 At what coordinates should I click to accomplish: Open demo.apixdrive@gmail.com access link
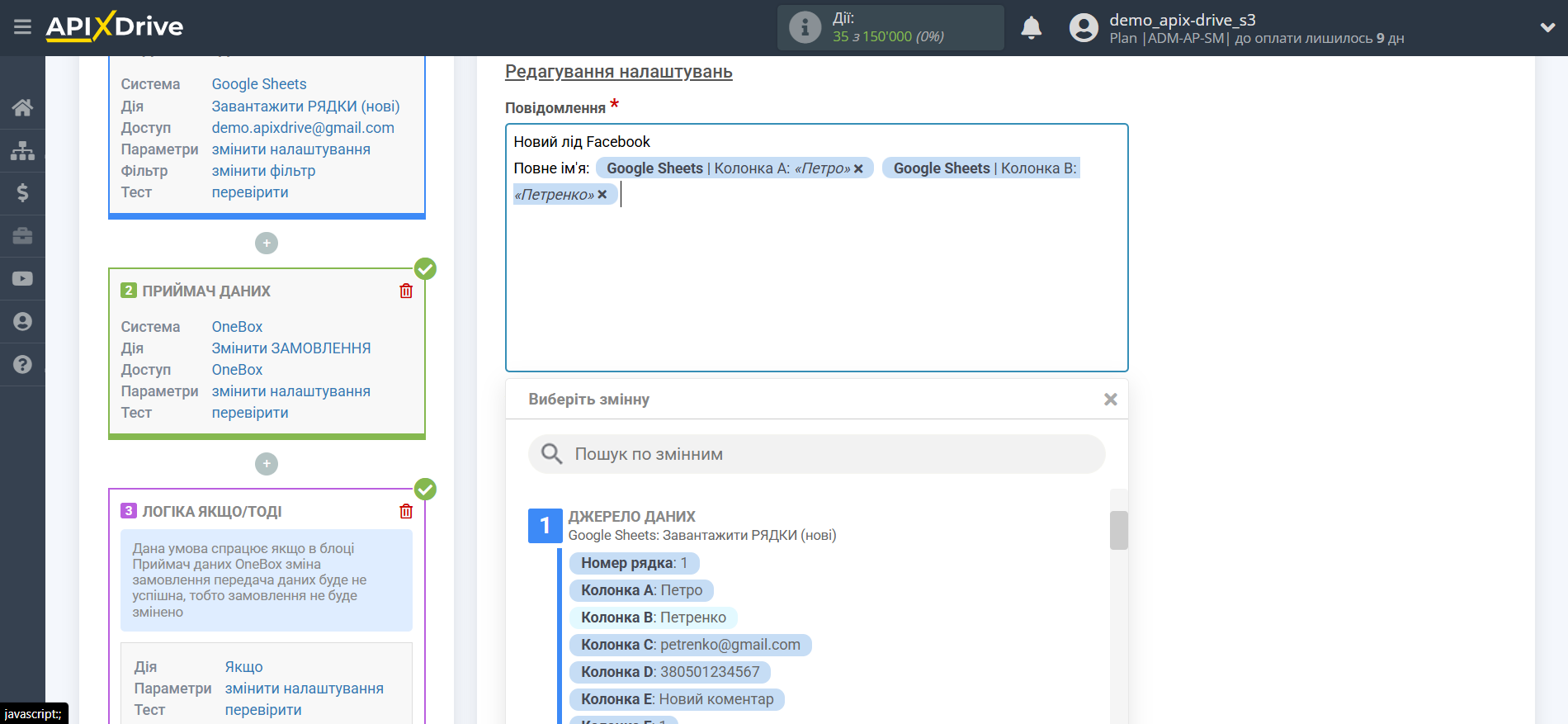click(x=303, y=128)
